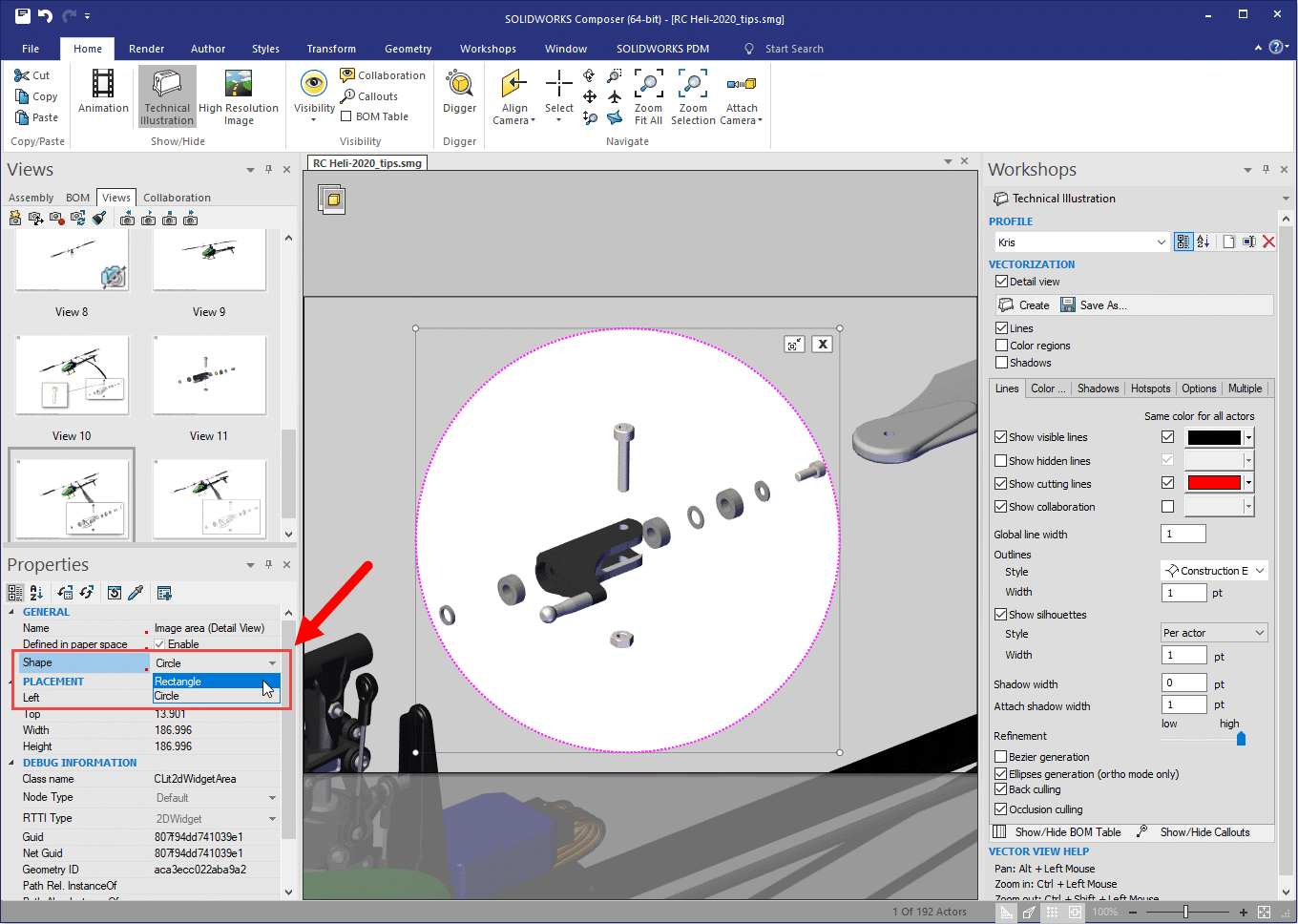This screenshot has width=1298, height=924.
Task: Select Rectangle from the Shape list
Action: pyautogui.click(x=216, y=682)
